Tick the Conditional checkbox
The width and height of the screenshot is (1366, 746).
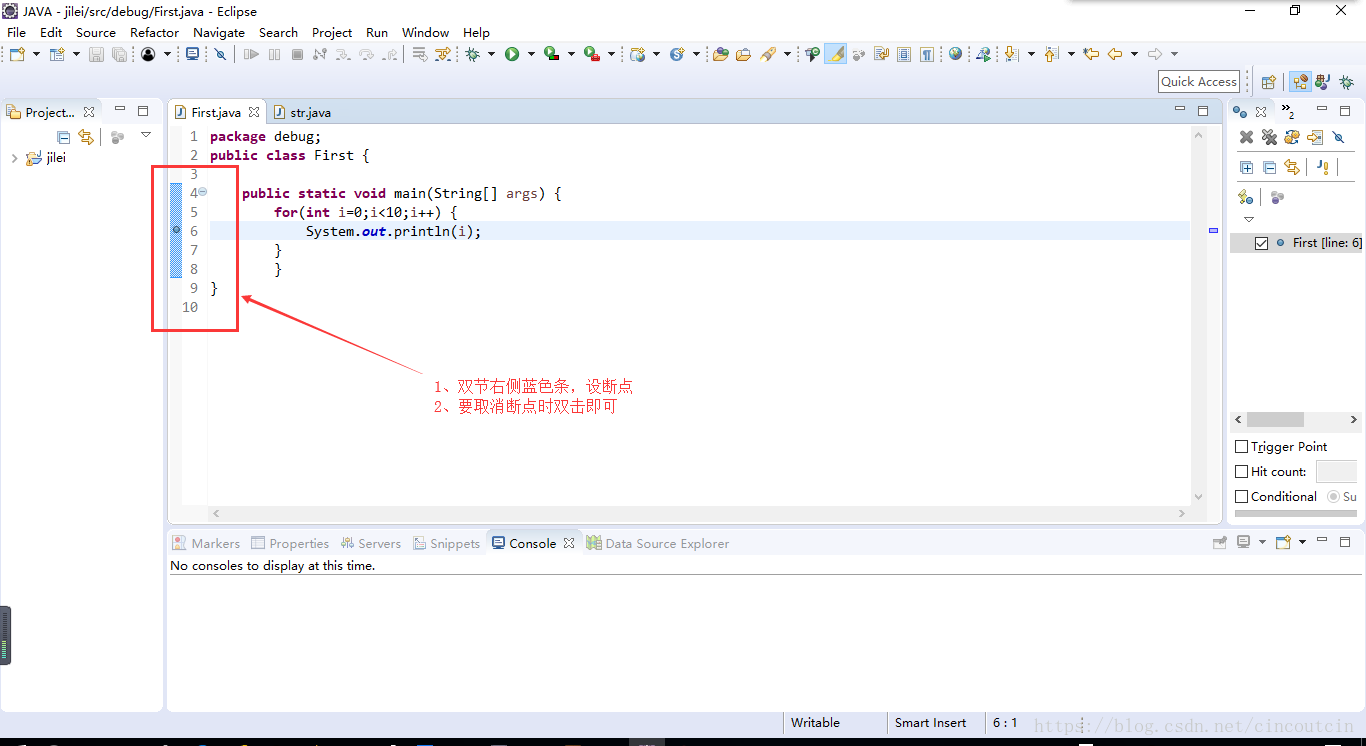[1242, 497]
